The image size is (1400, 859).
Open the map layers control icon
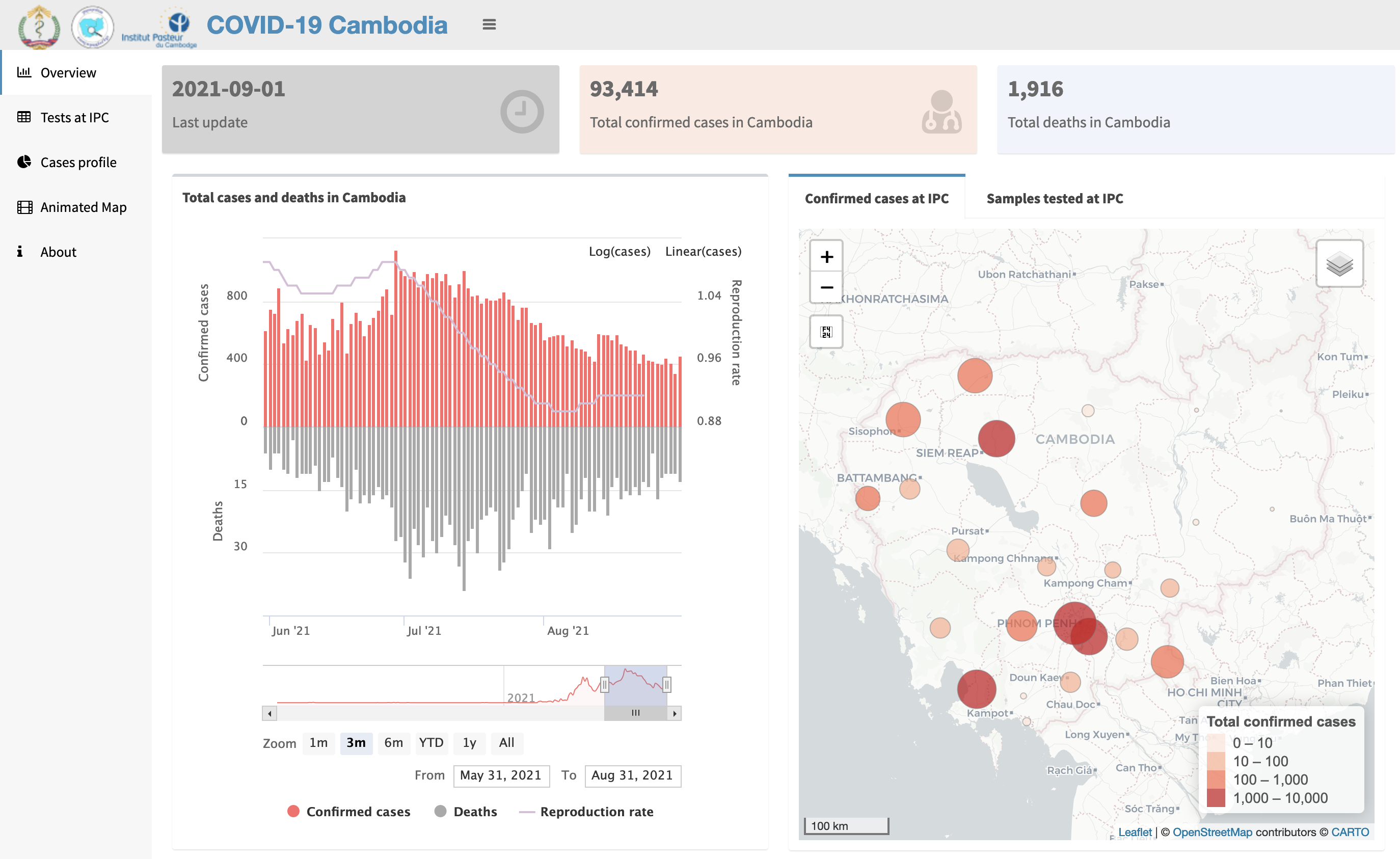click(x=1339, y=263)
